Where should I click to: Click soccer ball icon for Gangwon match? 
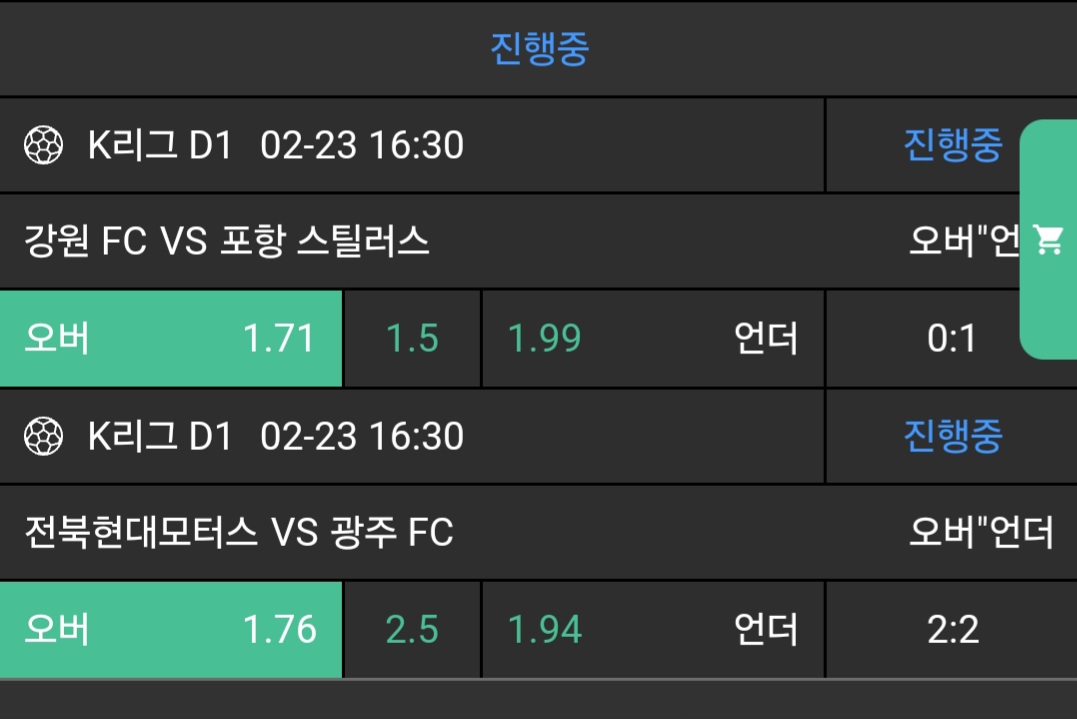(43, 146)
